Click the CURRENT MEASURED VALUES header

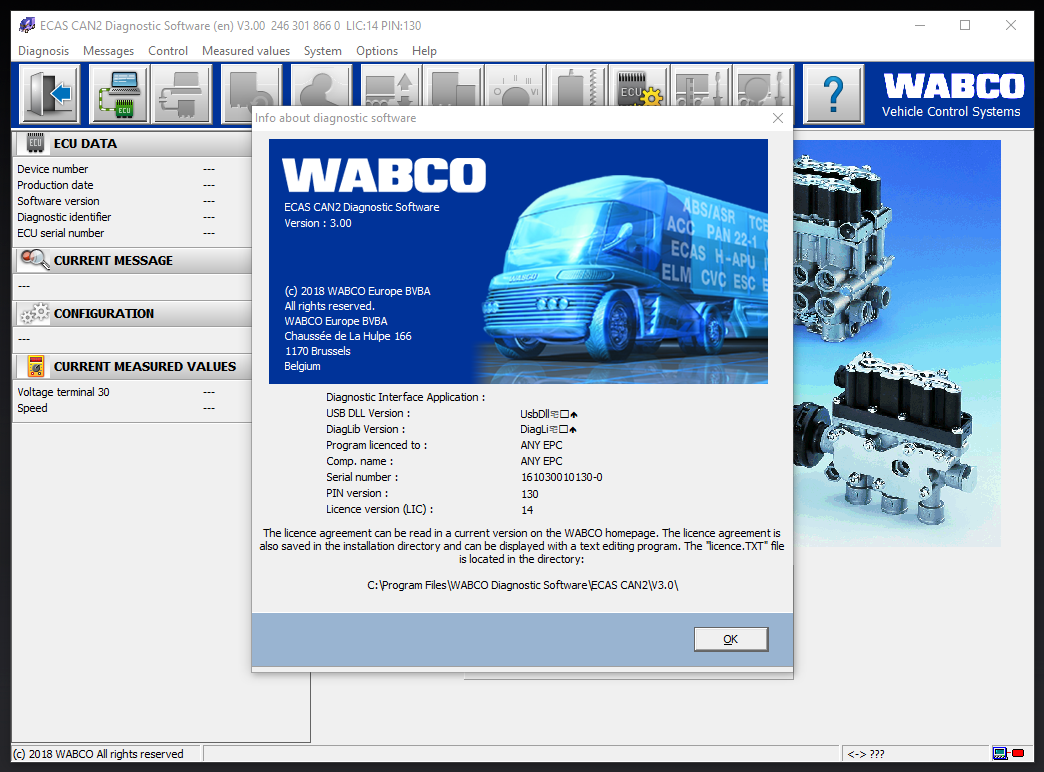[132, 366]
